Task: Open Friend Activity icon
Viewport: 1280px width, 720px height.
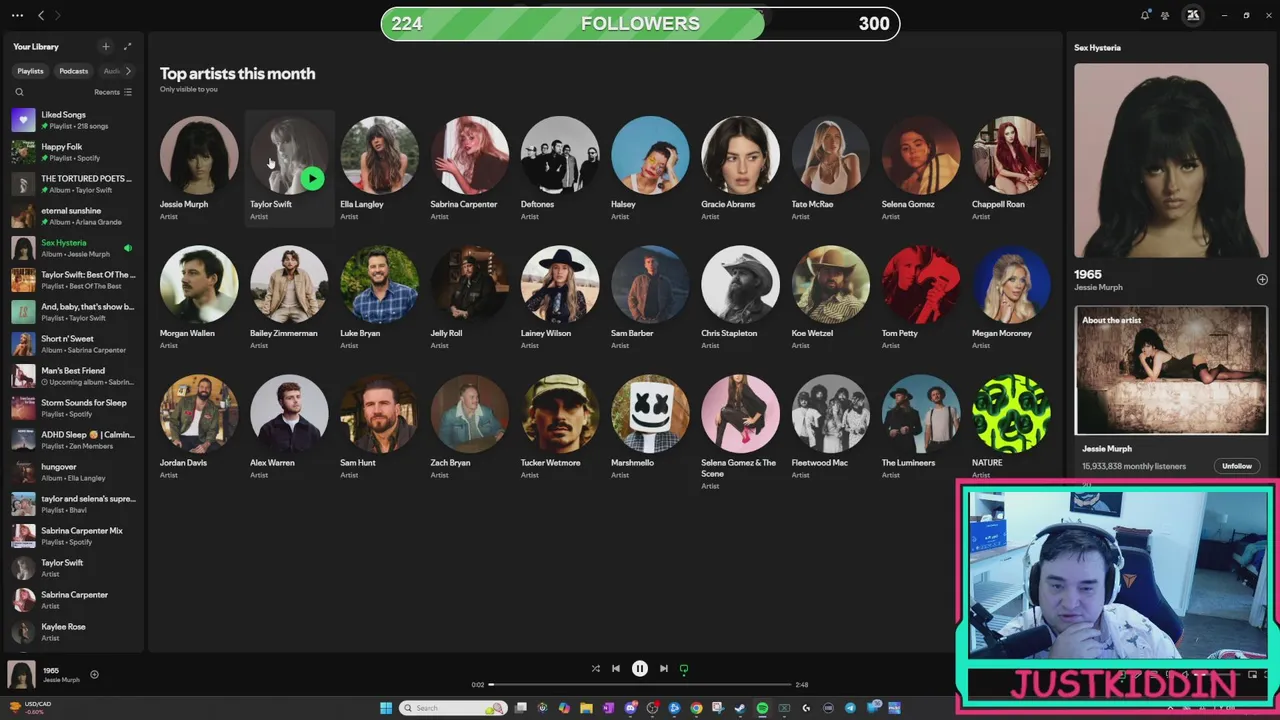Action: click(1165, 15)
